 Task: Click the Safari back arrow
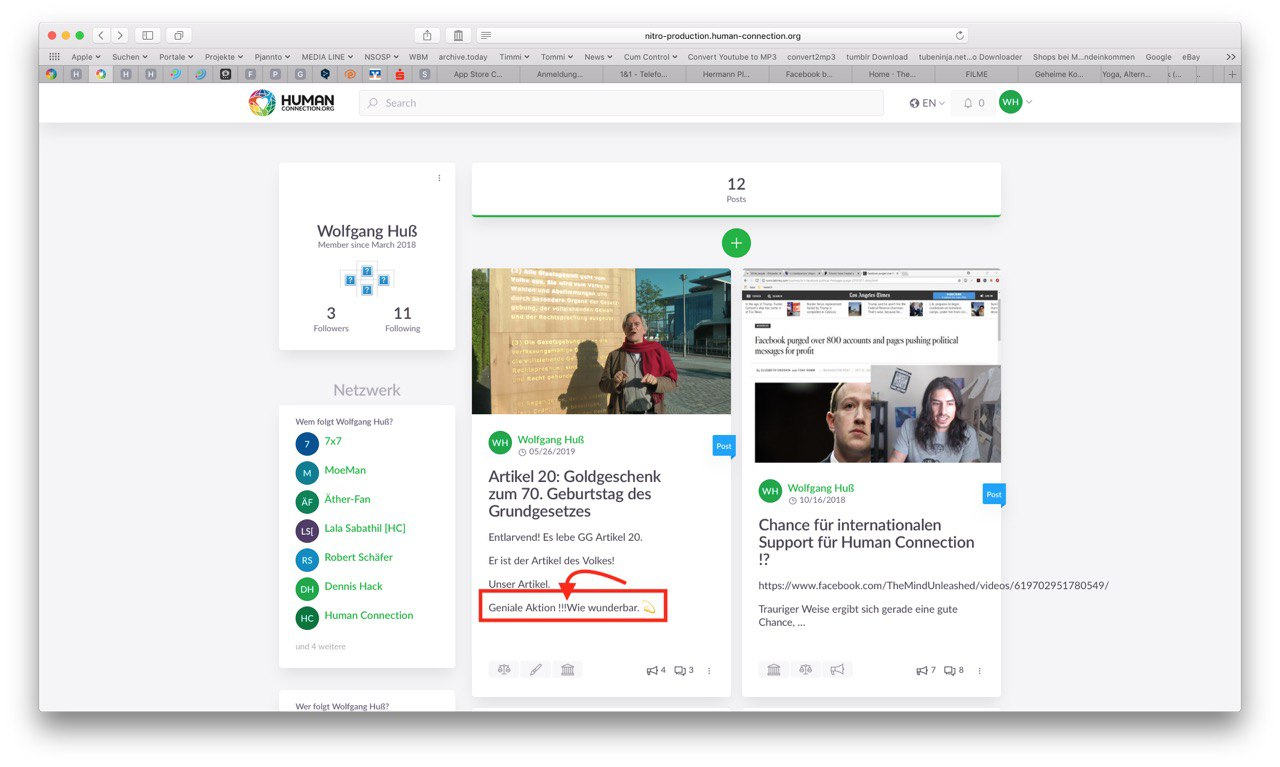pos(100,35)
